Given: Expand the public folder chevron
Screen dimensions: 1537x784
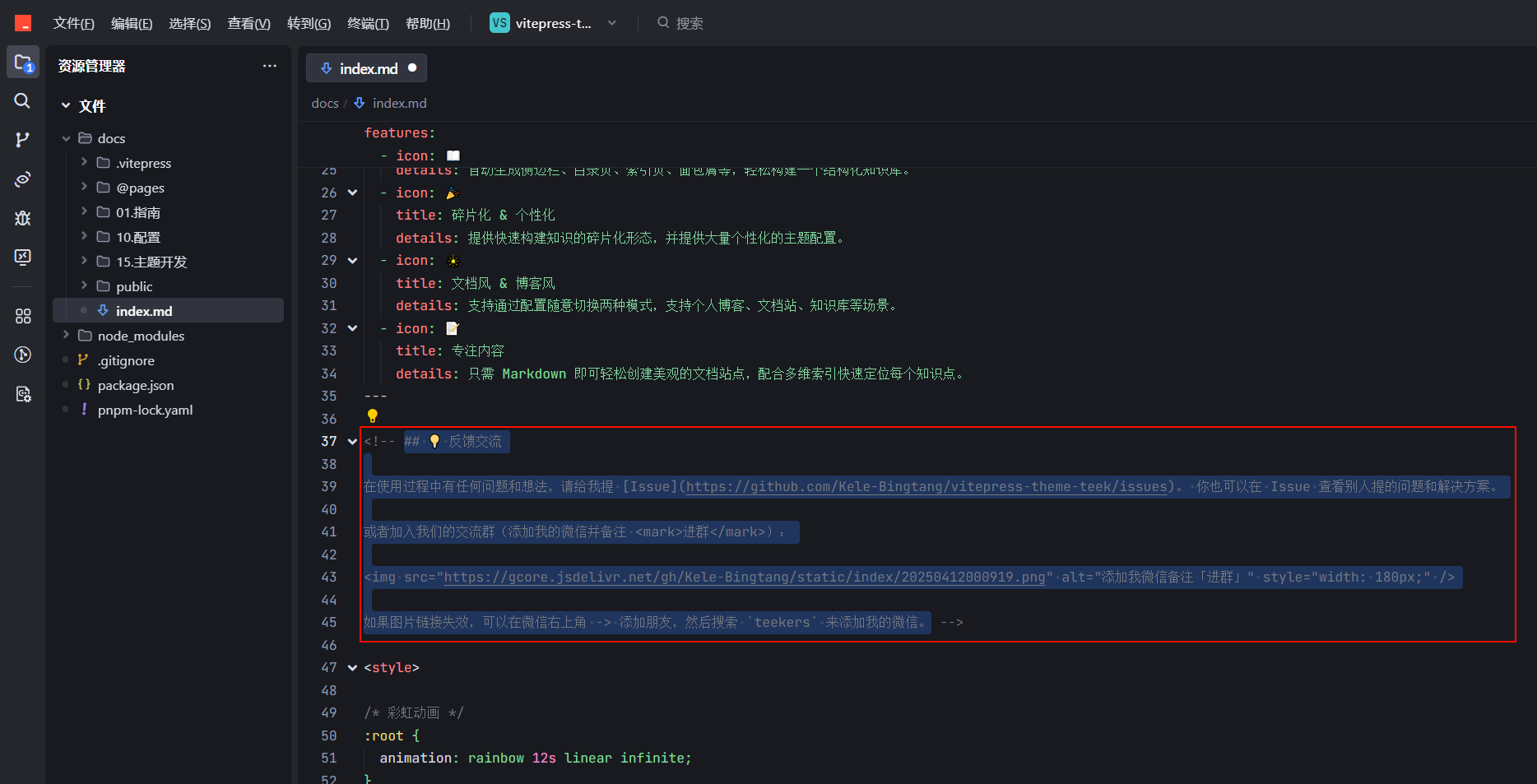Looking at the screenshot, I should click(84, 285).
